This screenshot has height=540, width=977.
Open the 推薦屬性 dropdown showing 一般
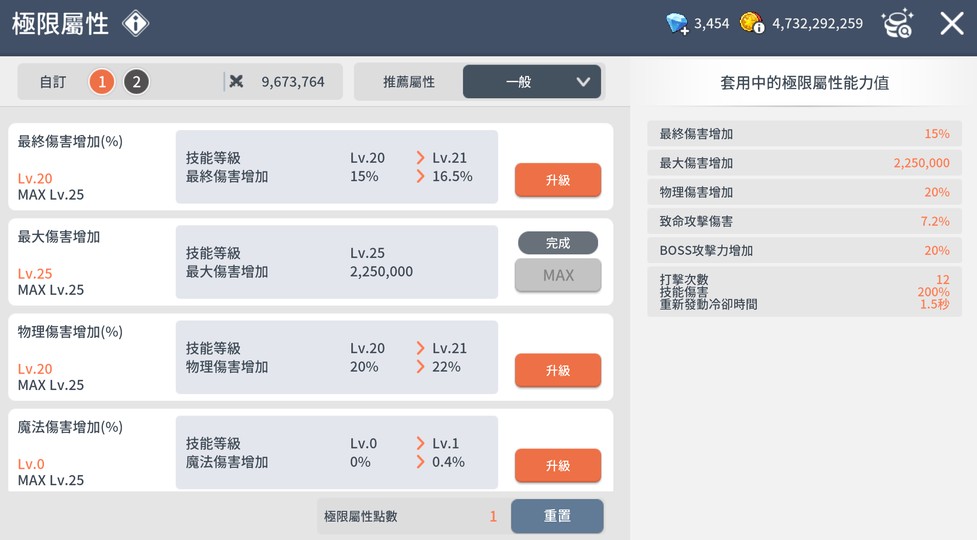coord(531,82)
